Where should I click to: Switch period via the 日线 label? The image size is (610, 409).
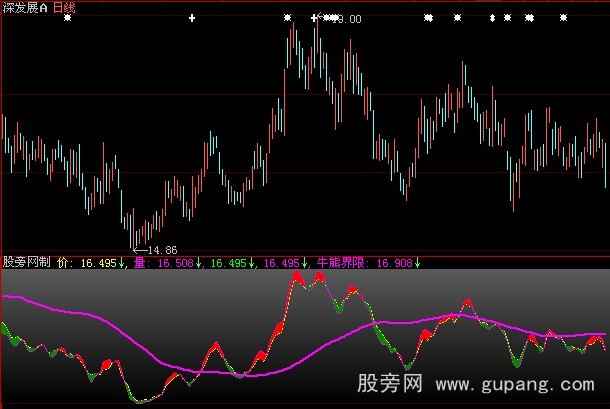pos(64,7)
